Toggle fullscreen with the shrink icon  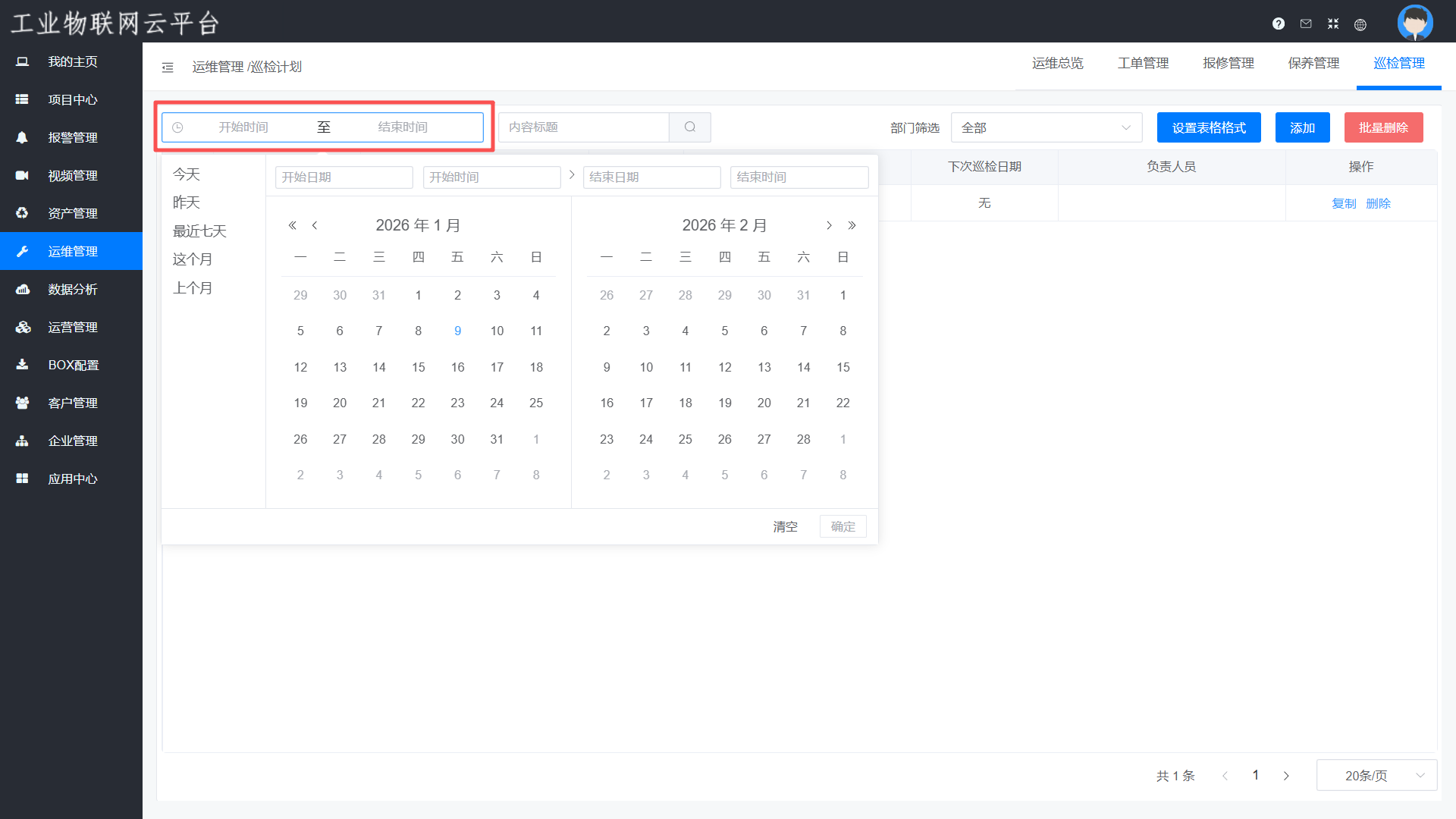pyautogui.click(x=1333, y=24)
